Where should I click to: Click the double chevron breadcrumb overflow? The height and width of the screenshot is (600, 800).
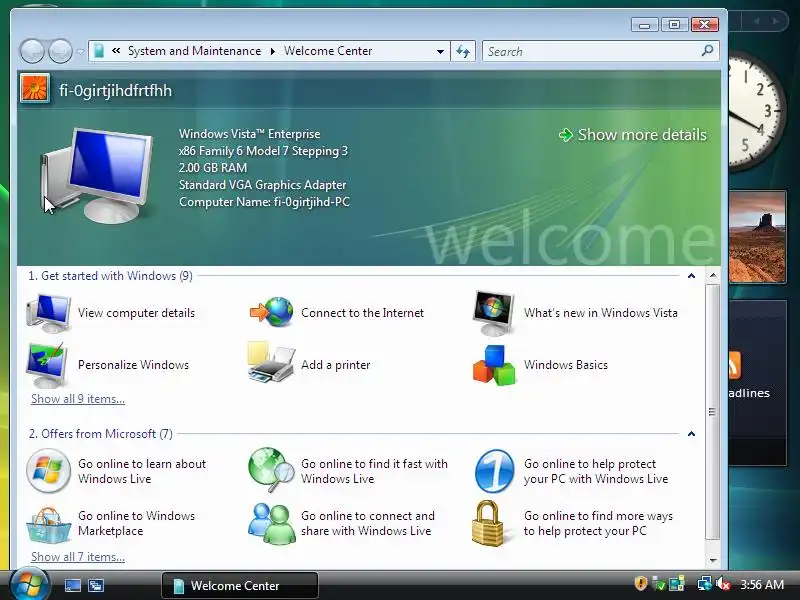click(116, 51)
